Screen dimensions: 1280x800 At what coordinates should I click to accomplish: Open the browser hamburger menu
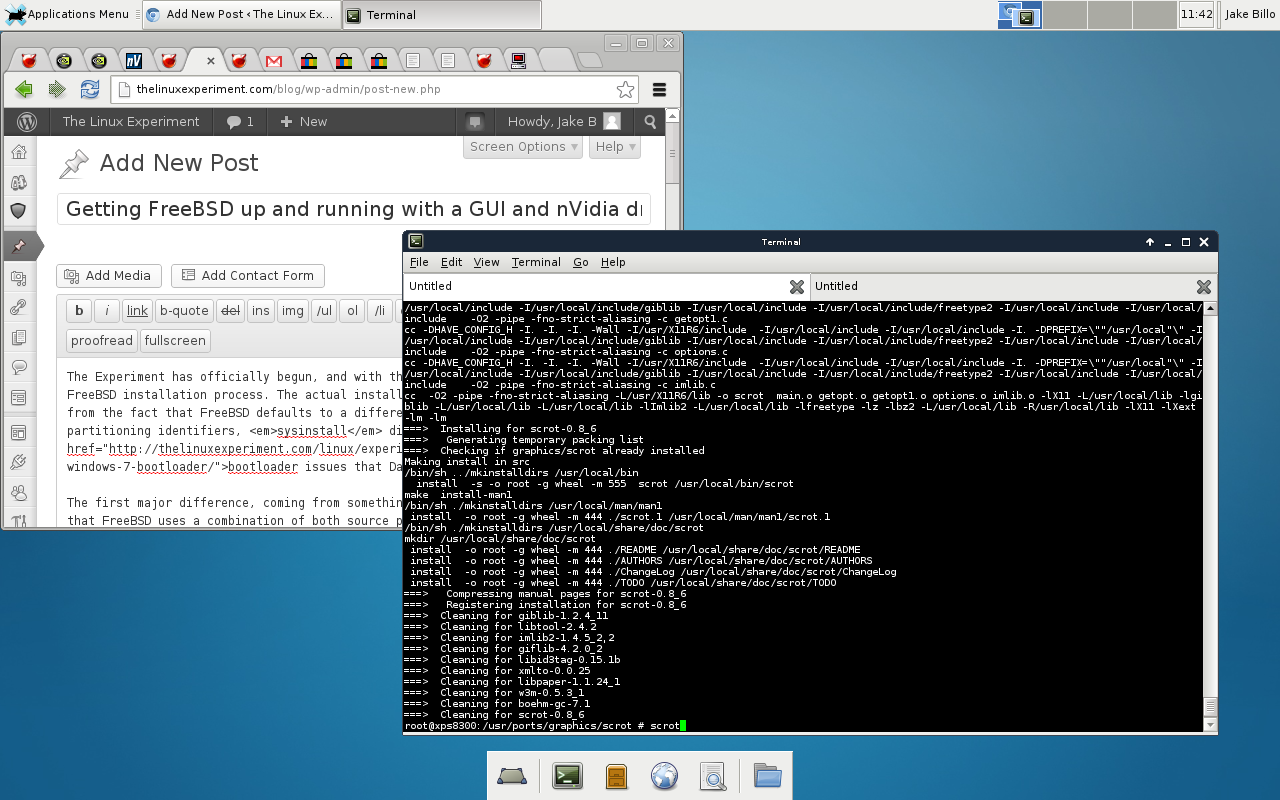660,89
